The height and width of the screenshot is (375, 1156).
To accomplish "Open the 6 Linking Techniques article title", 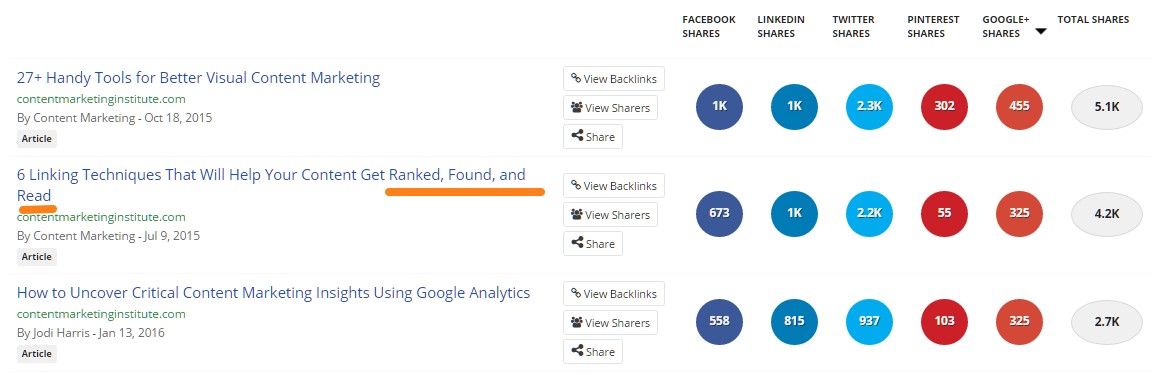I will tap(271, 185).
